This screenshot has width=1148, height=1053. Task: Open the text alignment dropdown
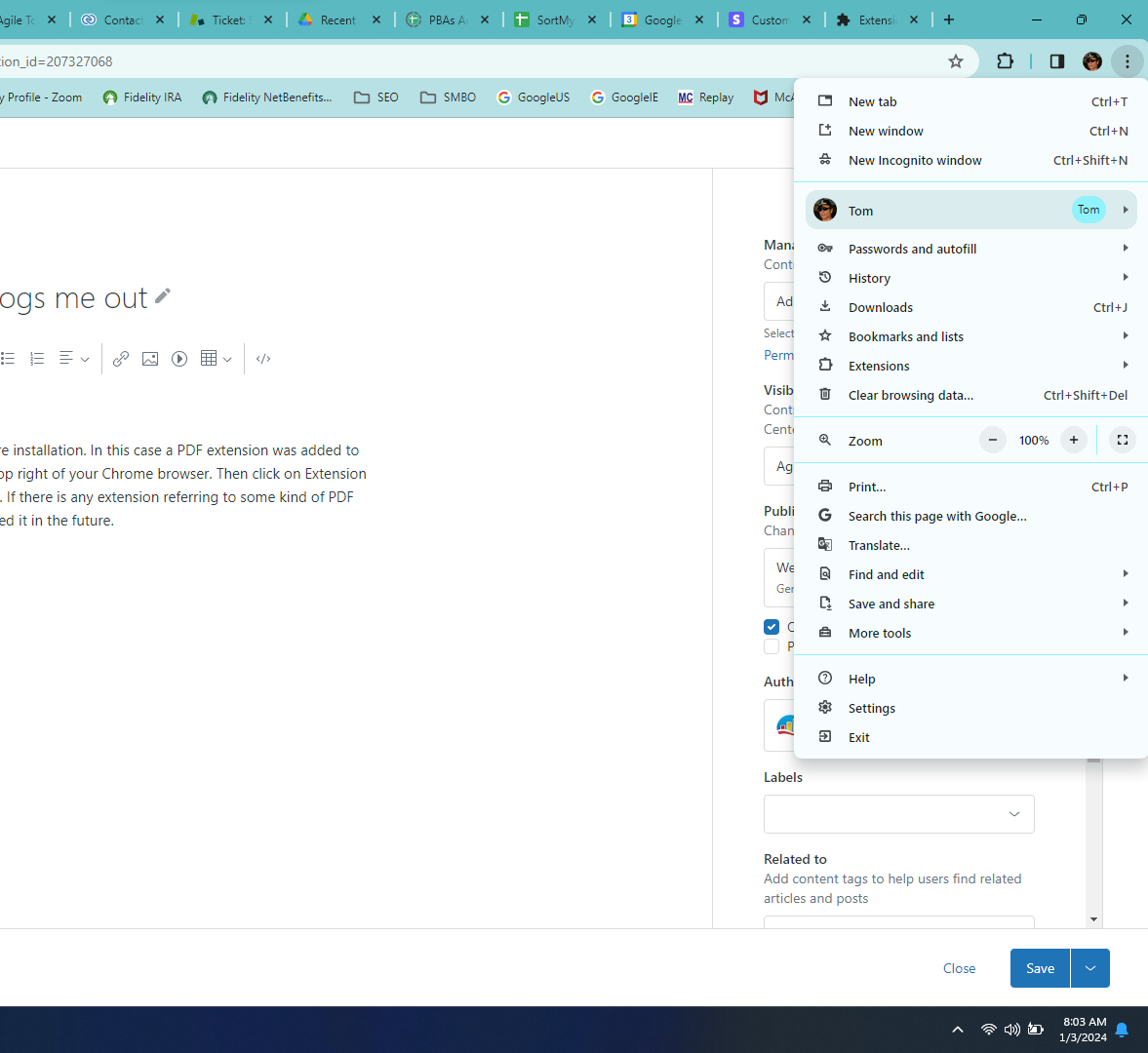pos(74,359)
